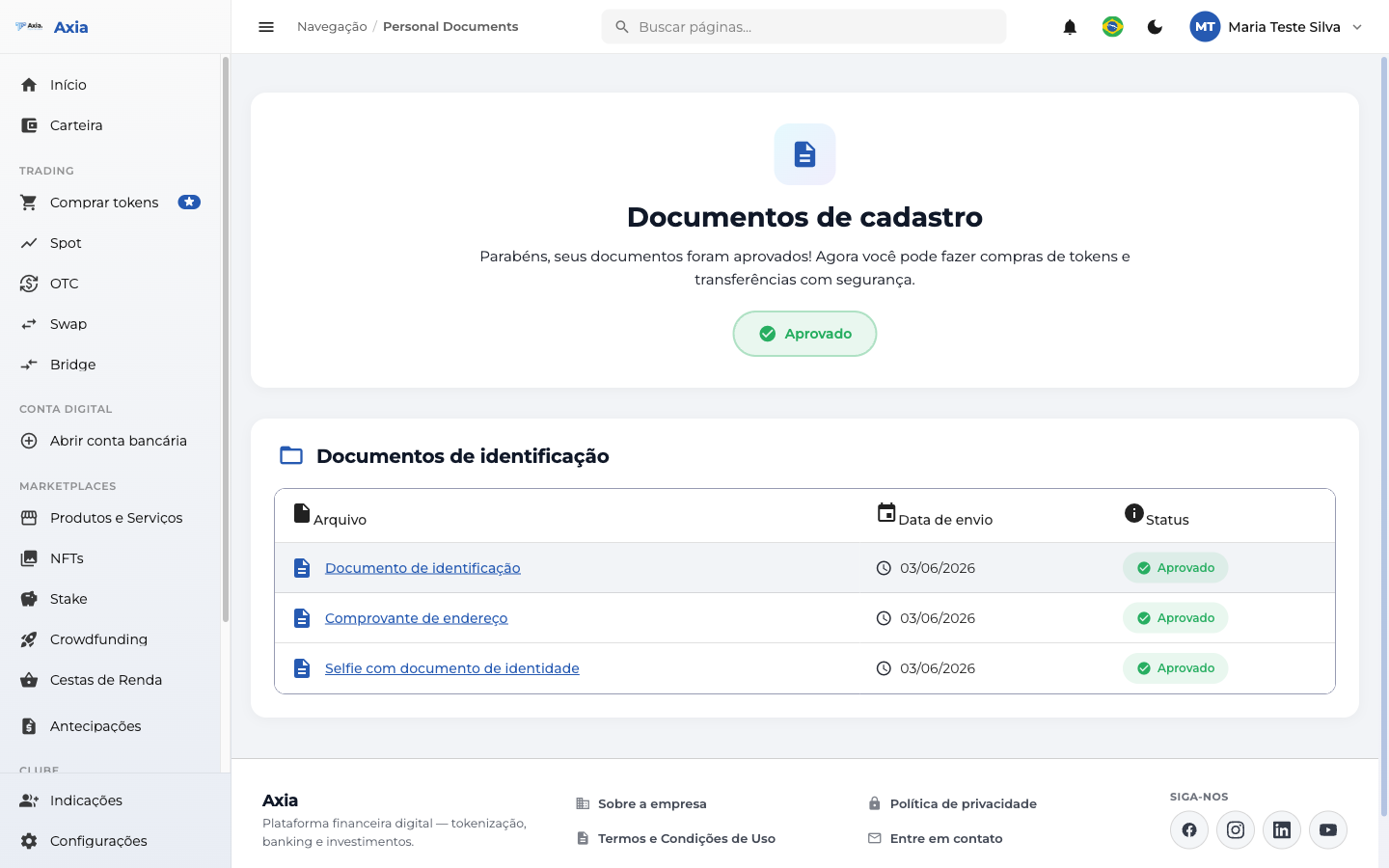Click the Personal Documents breadcrumb
Viewport: 1389px width, 868px height.
click(450, 27)
